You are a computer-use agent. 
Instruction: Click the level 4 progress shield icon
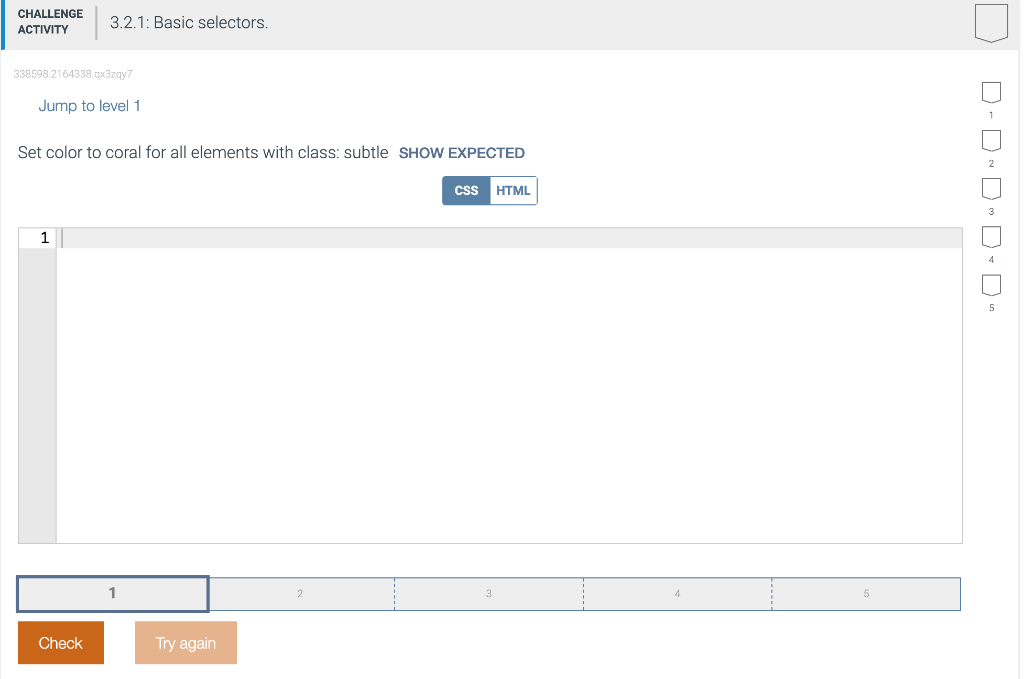click(991, 237)
